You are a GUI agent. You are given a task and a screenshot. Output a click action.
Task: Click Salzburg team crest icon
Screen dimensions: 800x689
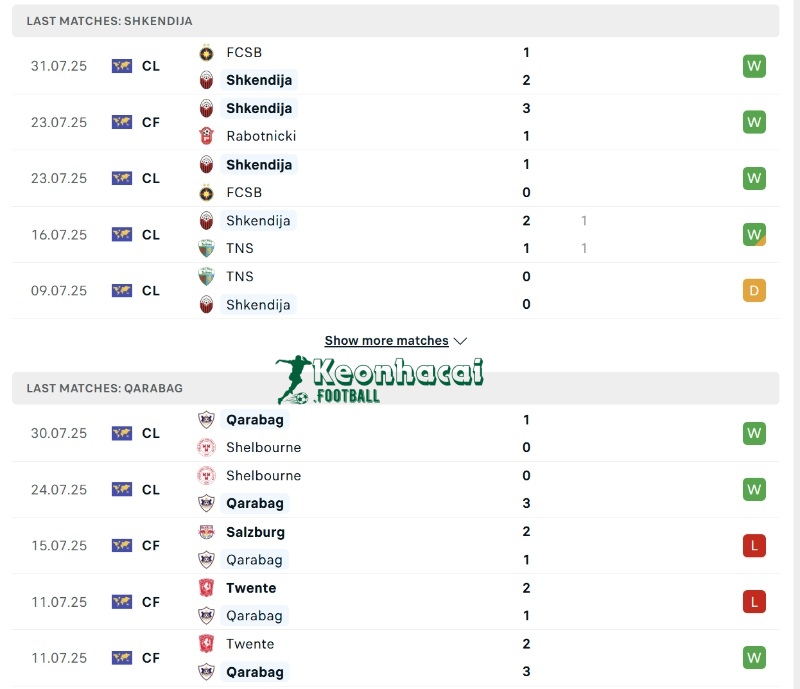(206, 532)
